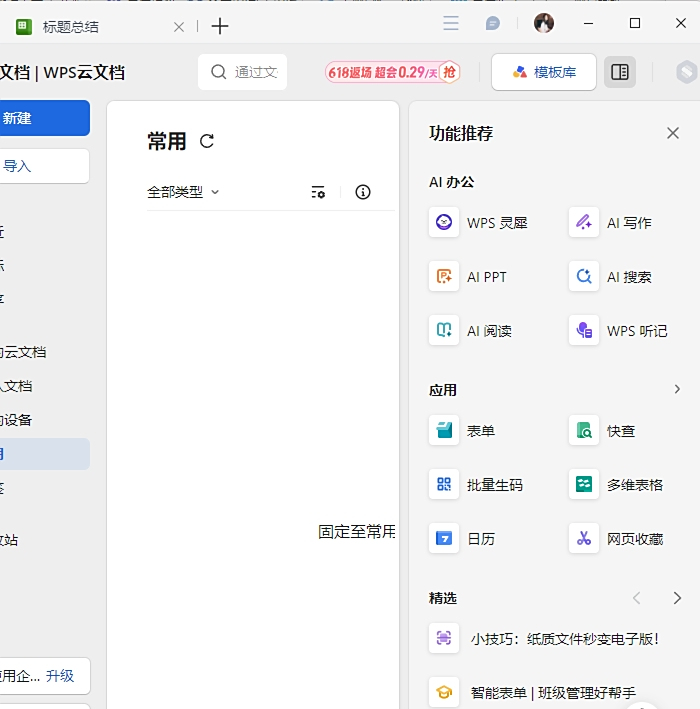Image resolution: width=700 pixels, height=709 pixels.
Task: Toggle the side panel layout button
Action: point(620,72)
